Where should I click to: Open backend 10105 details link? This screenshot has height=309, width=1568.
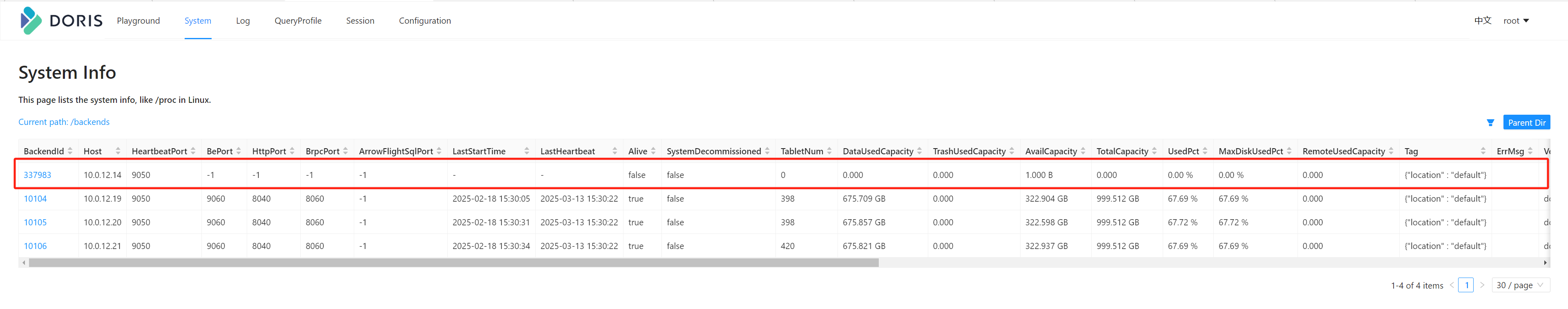[35, 222]
